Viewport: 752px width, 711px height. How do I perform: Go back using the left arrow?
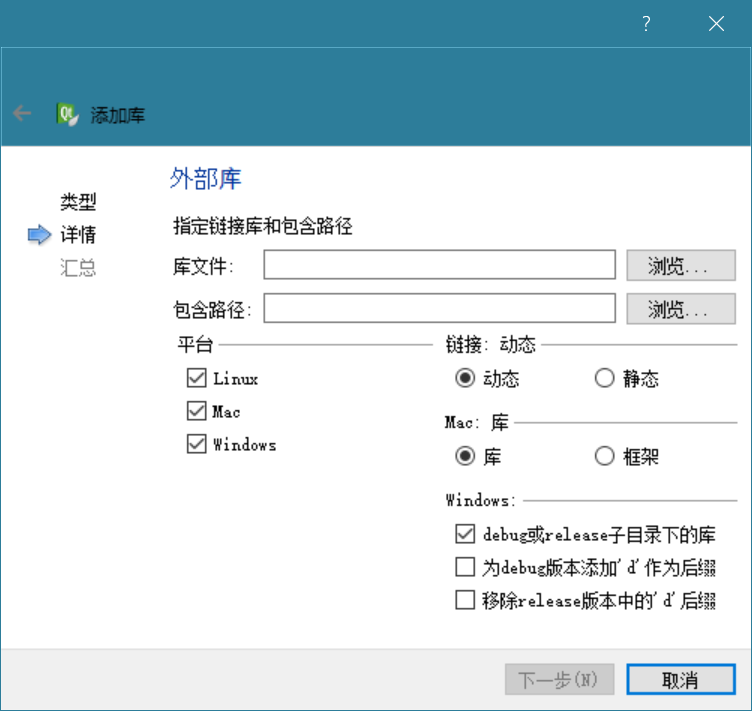[22, 114]
